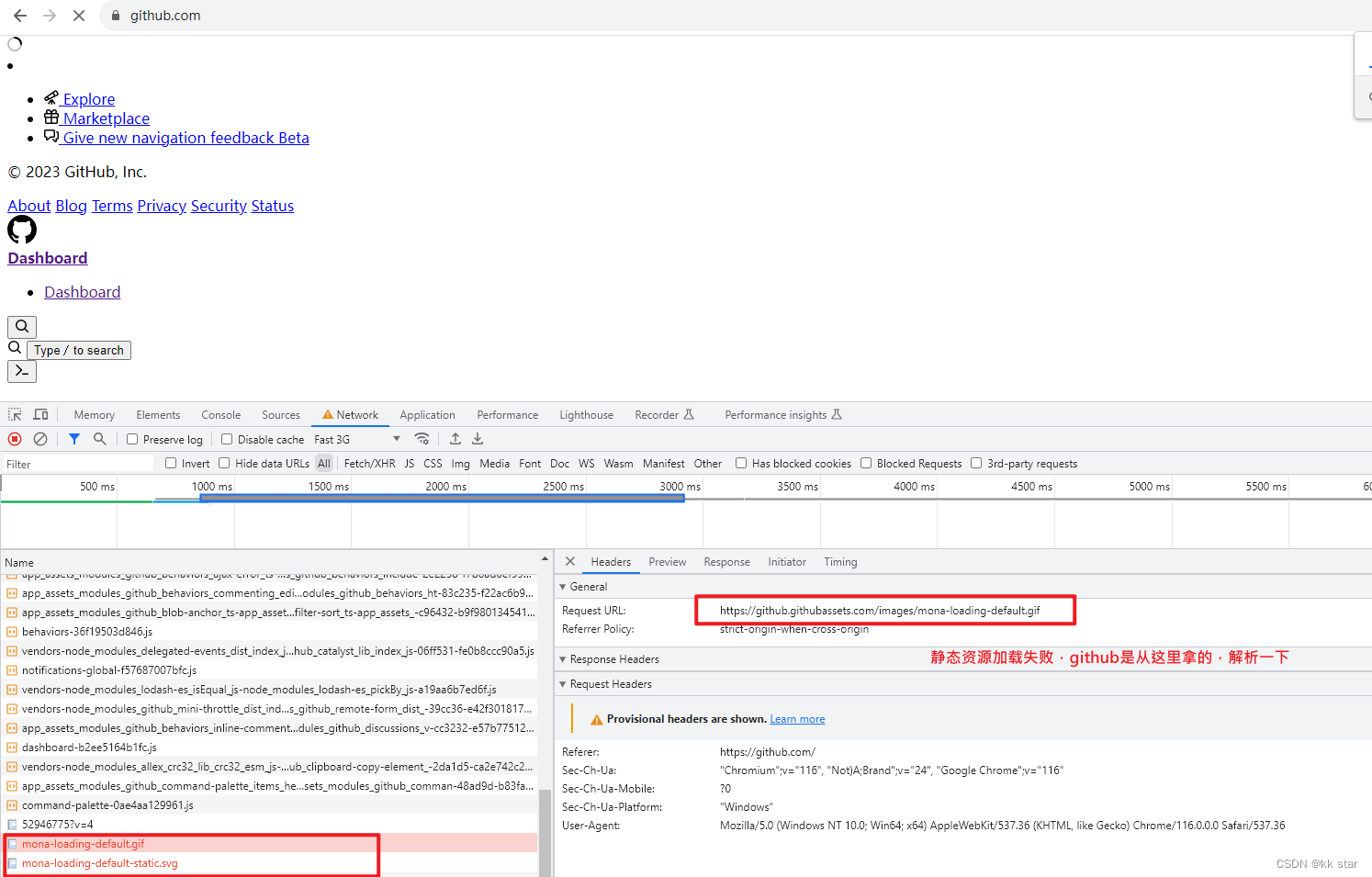Open the Initiator tab of request
Image resolution: width=1372 pixels, height=877 pixels.
coord(787,562)
